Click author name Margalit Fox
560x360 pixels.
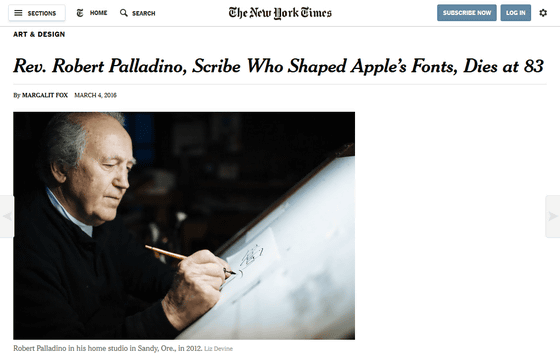(x=45, y=95)
